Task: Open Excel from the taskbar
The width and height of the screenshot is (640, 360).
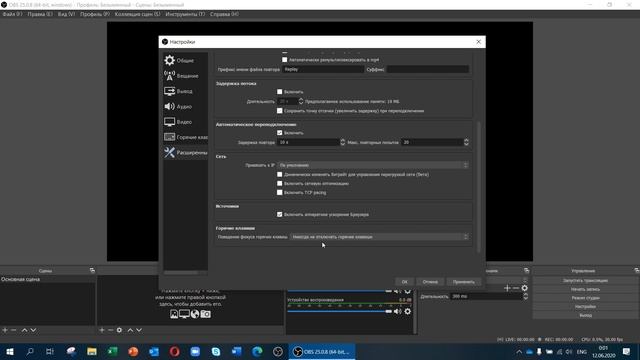Action: pyautogui.click(x=112, y=351)
